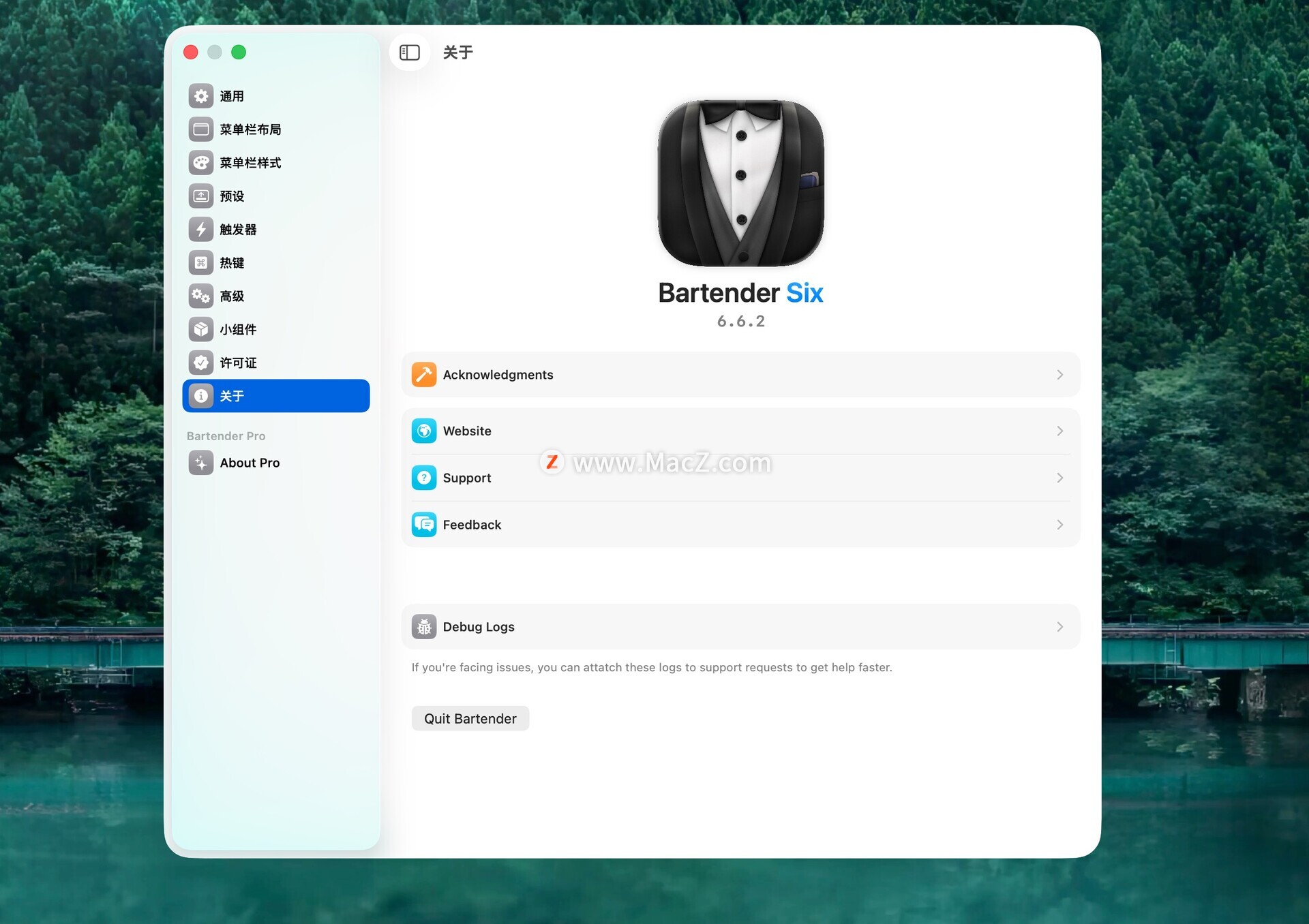Click the version number 6.6.2
The image size is (1309, 924).
tap(741, 321)
